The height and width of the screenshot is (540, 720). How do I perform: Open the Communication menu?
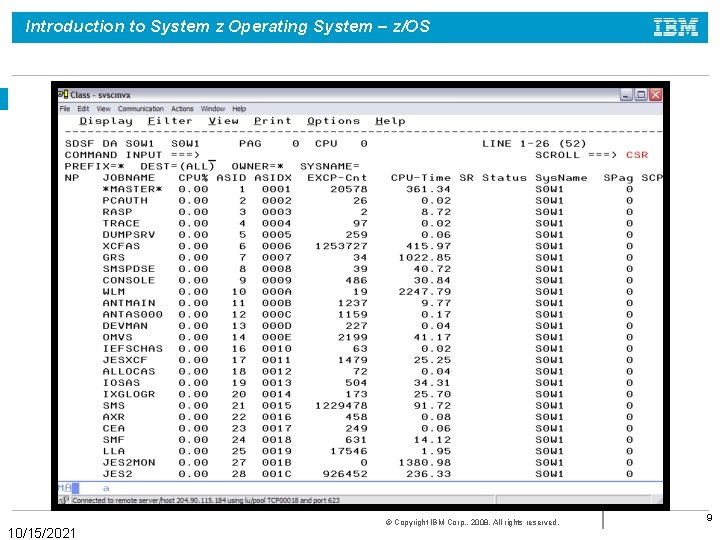(x=141, y=109)
